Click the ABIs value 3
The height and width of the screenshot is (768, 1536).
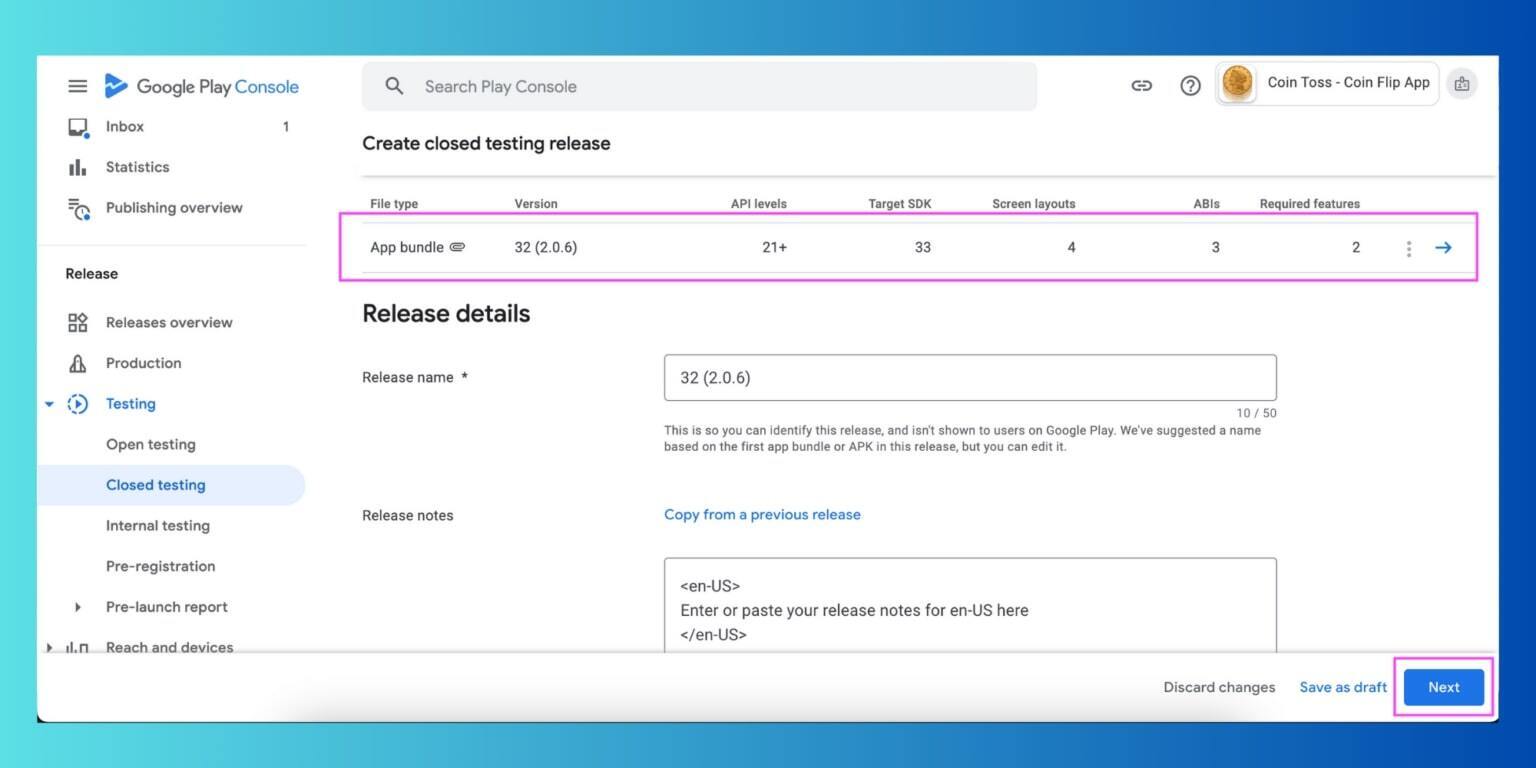[1215, 247]
